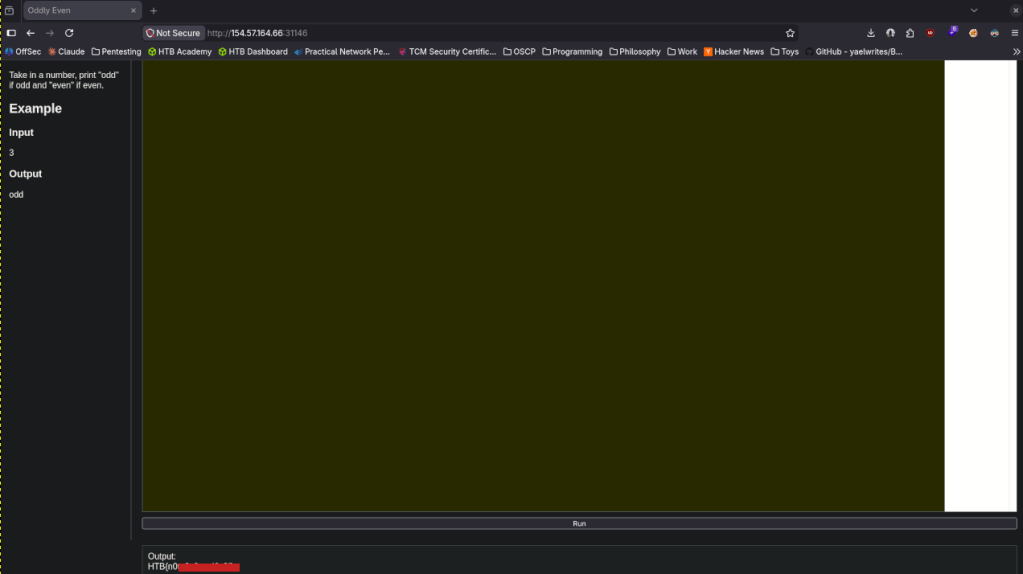Open the extensions puzzle icon
The width and height of the screenshot is (1023, 574).
[910, 33]
